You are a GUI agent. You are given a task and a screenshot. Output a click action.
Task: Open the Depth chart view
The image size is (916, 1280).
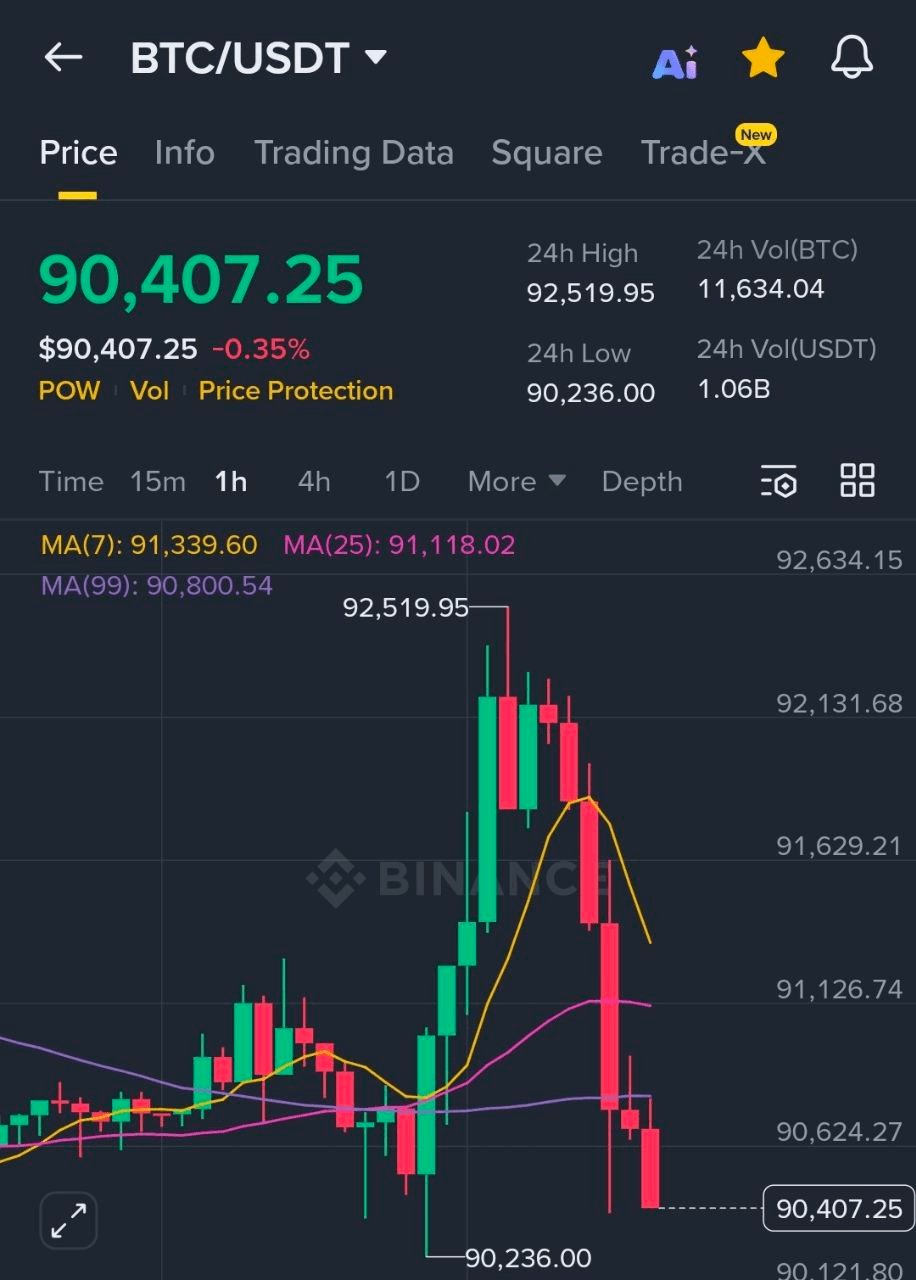pos(642,481)
